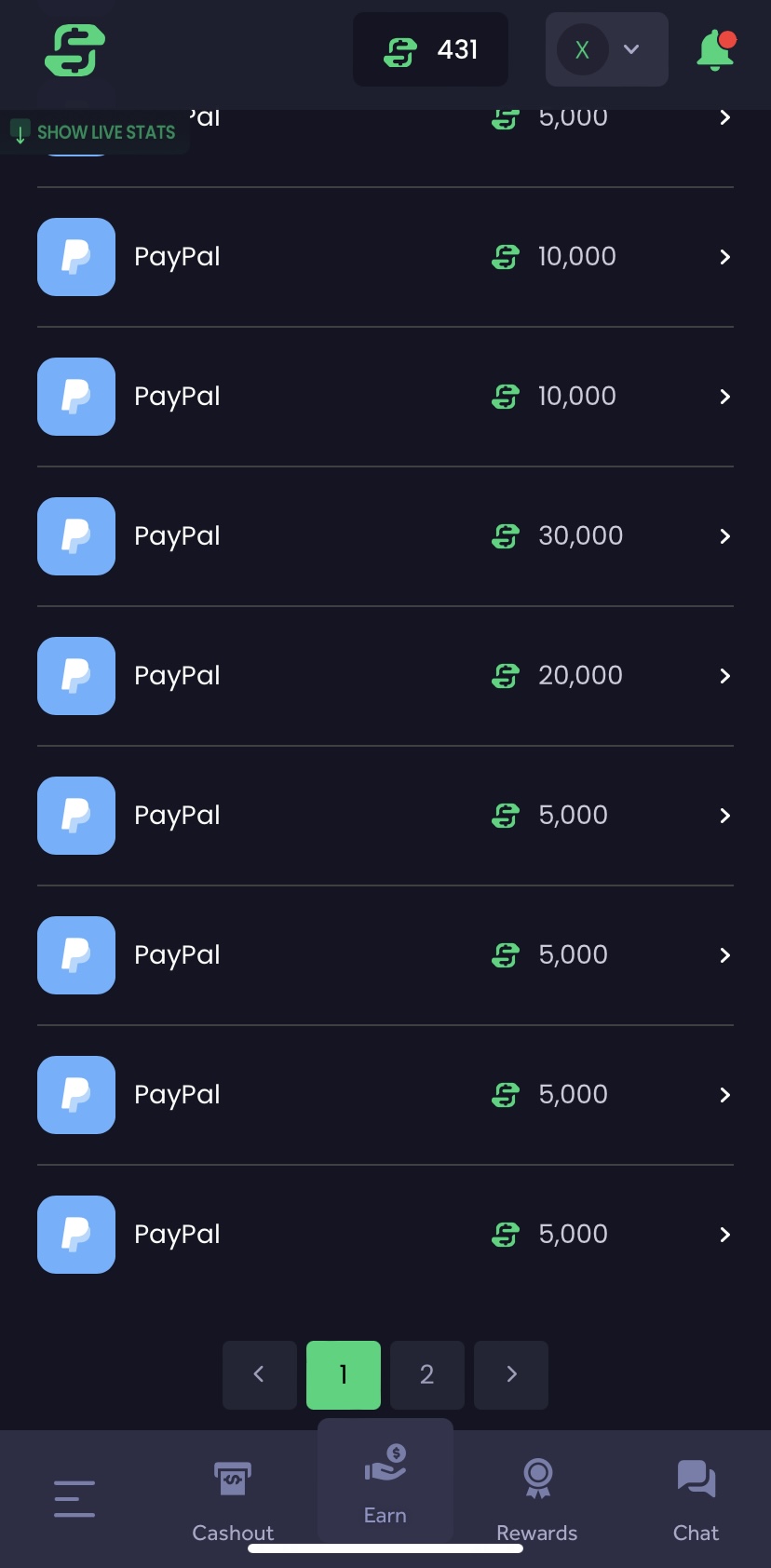
Task: Open the 30,000 PayPal row chevron
Action: coord(724,536)
